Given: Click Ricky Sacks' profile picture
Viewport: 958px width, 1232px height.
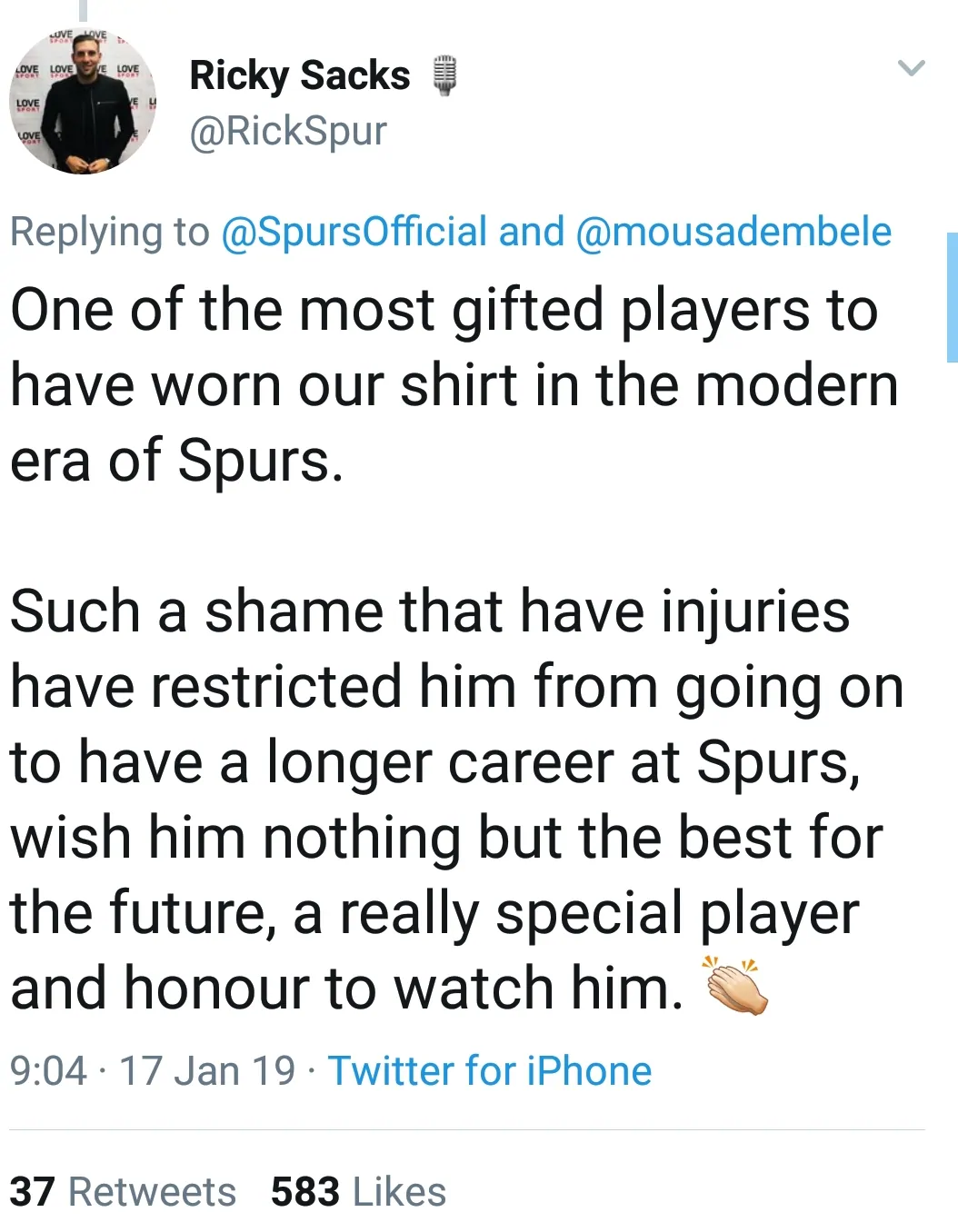Looking at the screenshot, I should click(83, 100).
